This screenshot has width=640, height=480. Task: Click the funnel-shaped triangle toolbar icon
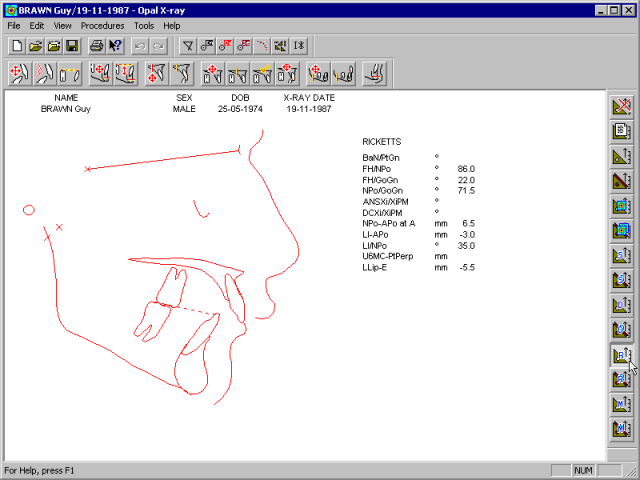pyautogui.click(x=188, y=46)
